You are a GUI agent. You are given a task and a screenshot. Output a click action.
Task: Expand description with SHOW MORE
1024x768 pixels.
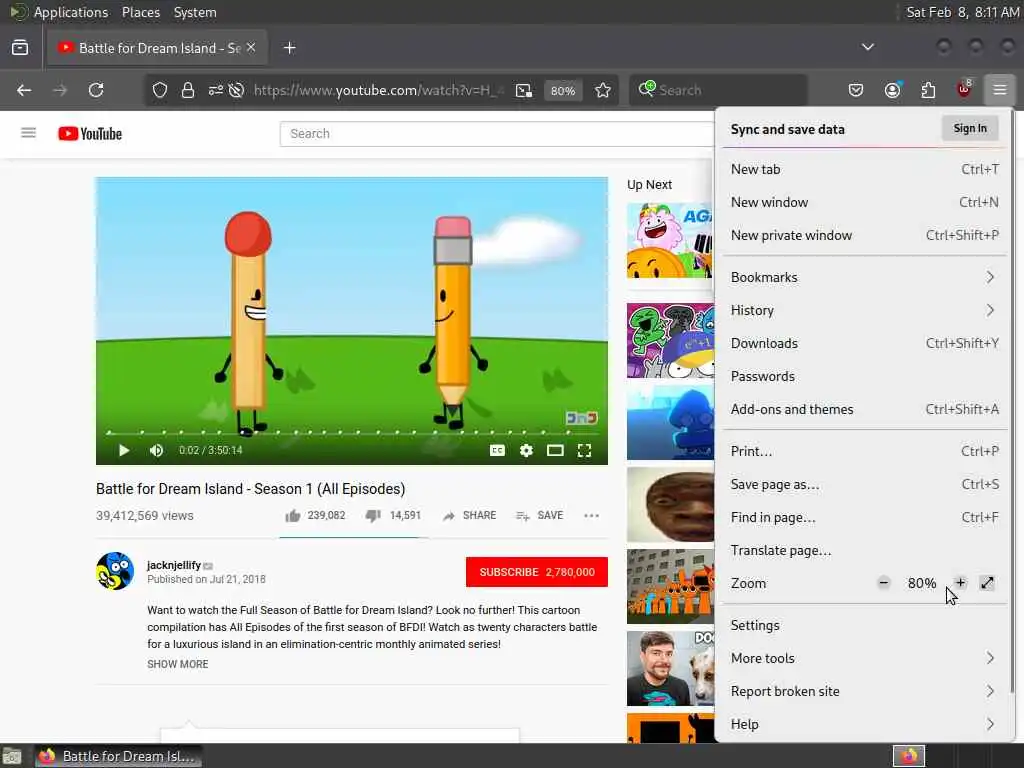tap(178, 664)
